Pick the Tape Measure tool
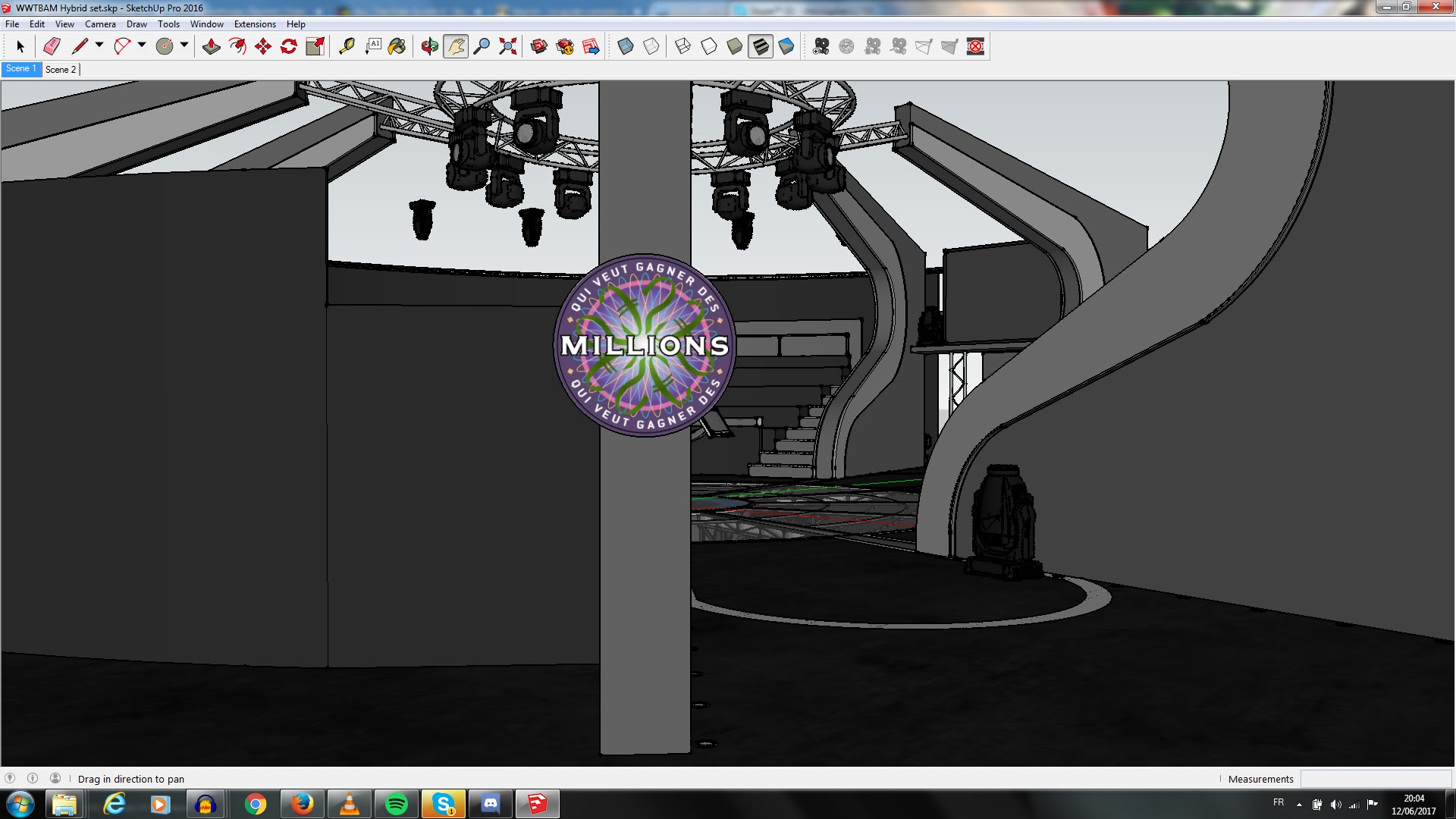 [347, 47]
